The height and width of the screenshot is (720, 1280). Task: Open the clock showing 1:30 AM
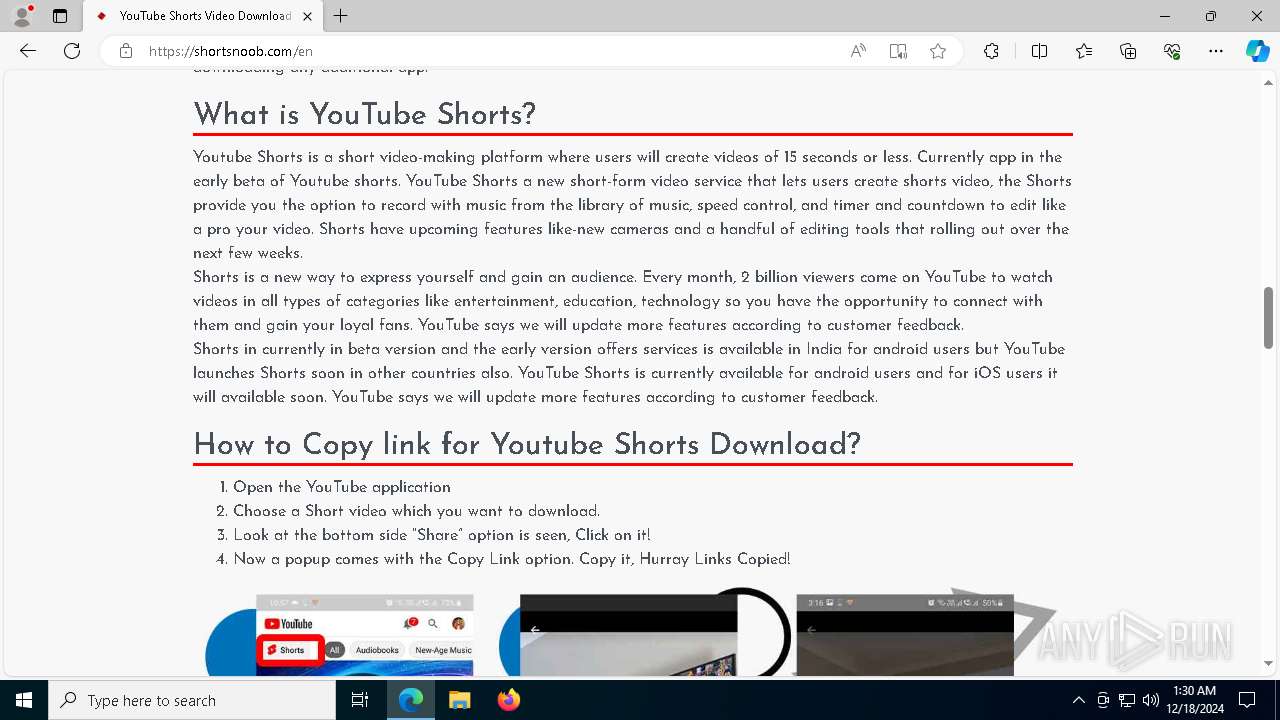click(x=1194, y=700)
